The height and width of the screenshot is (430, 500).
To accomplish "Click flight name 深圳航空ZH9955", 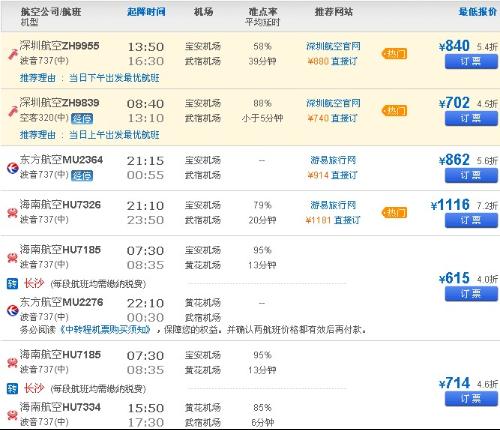I will click(x=59, y=46).
